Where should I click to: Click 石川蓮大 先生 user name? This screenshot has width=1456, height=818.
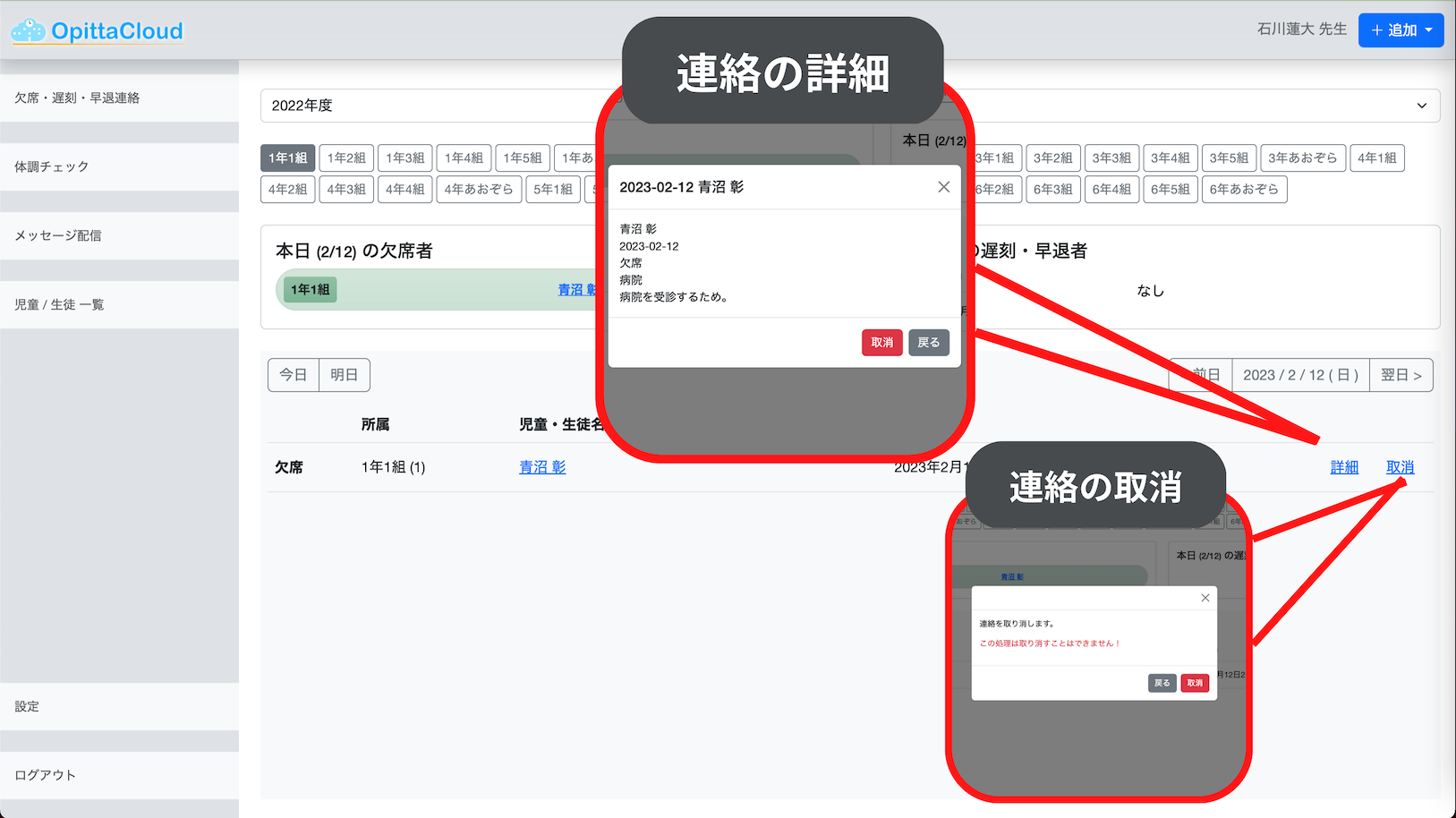1302,30
